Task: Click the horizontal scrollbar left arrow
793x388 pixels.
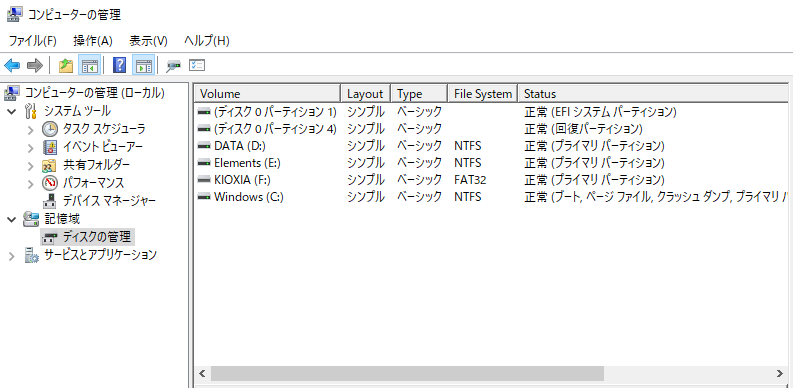Action: (x=202, y=373)
